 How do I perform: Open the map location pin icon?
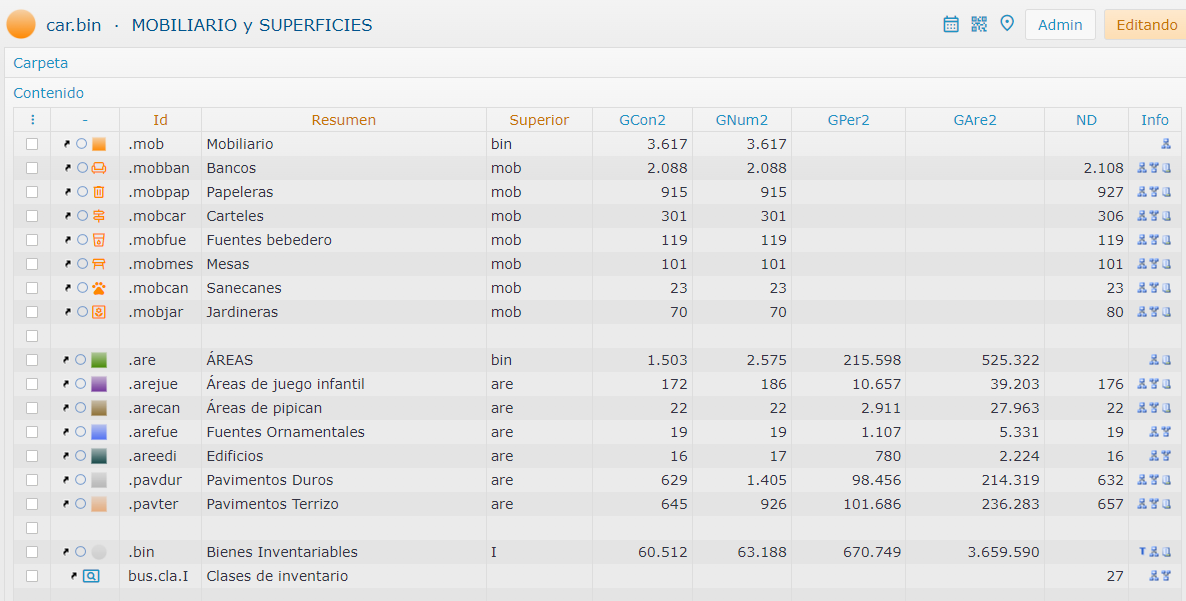pyautogui.click(x=1007, y=24)
